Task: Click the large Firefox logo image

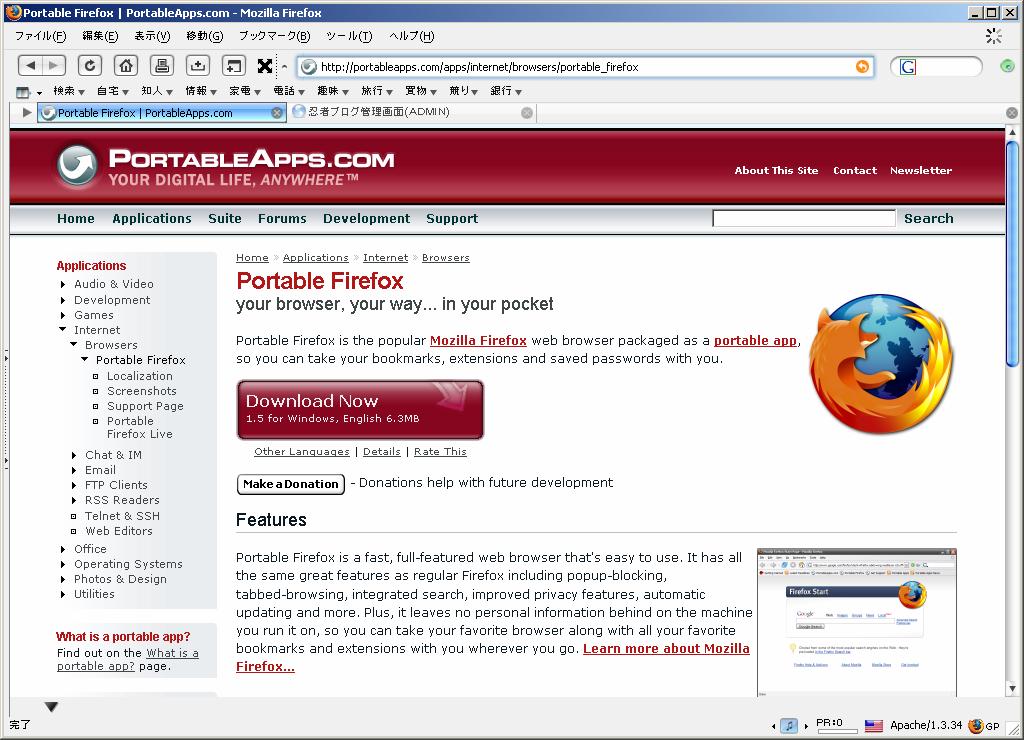Action: click(x=881, y=363)
